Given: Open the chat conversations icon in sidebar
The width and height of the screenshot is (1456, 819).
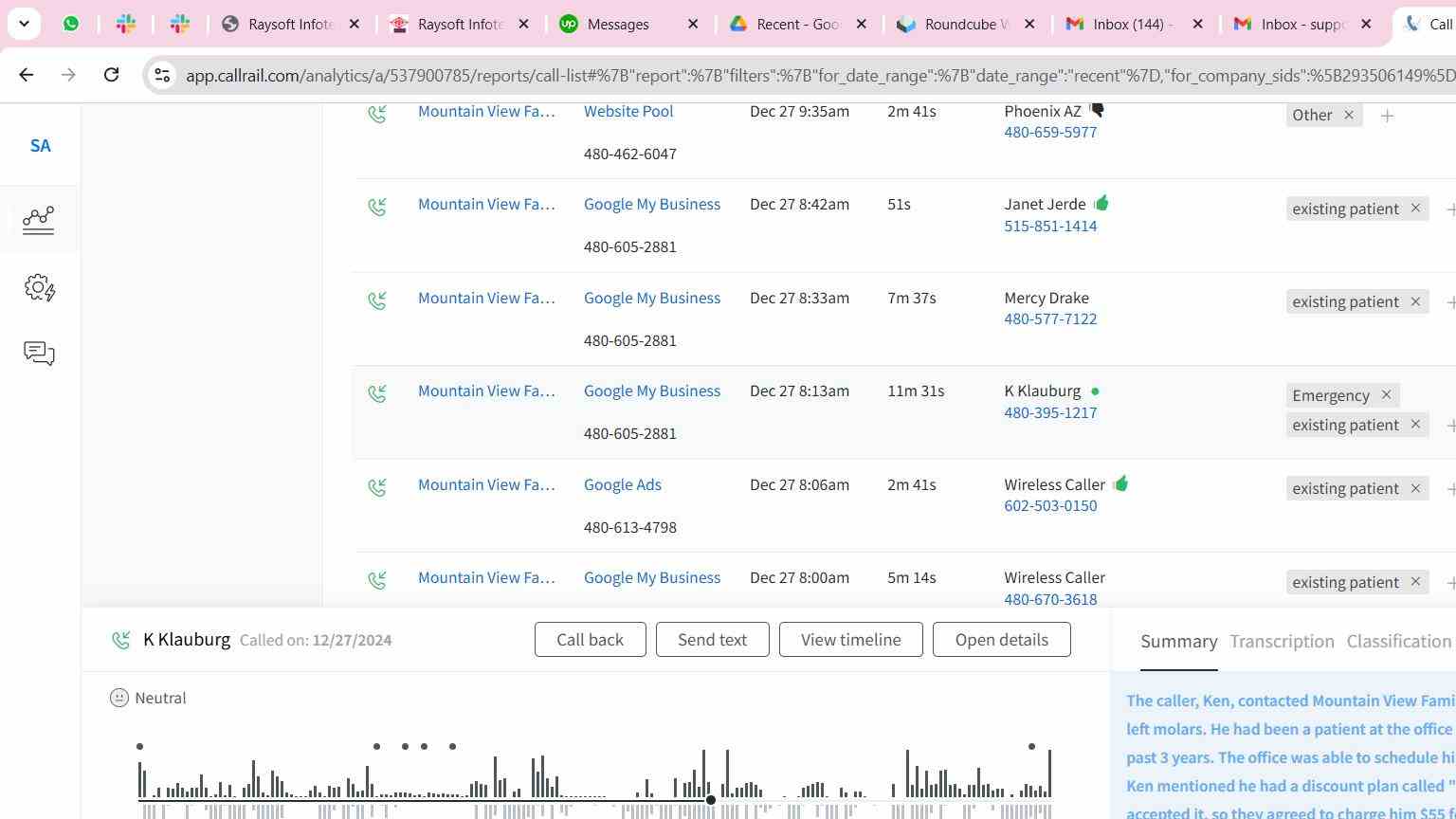Looking at the screenshot, I should pos(39,354).
